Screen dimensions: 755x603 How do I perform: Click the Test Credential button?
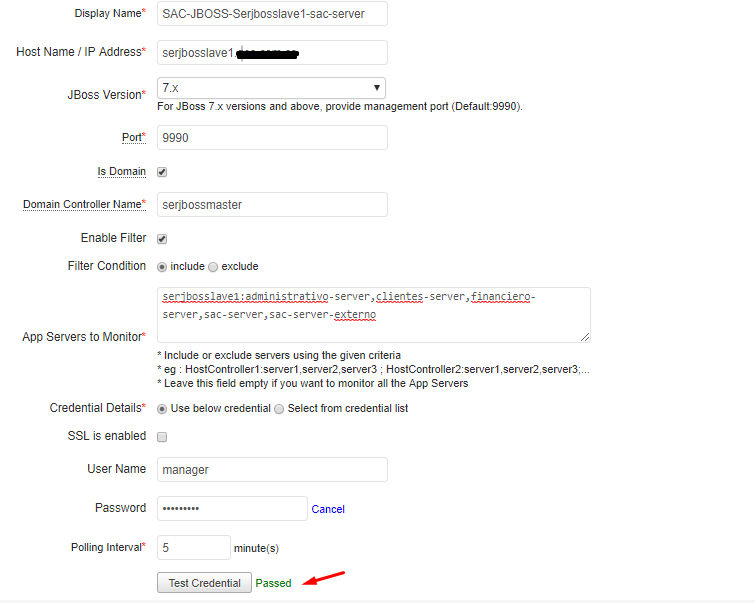pyautogui.click(x=204, y=583)
